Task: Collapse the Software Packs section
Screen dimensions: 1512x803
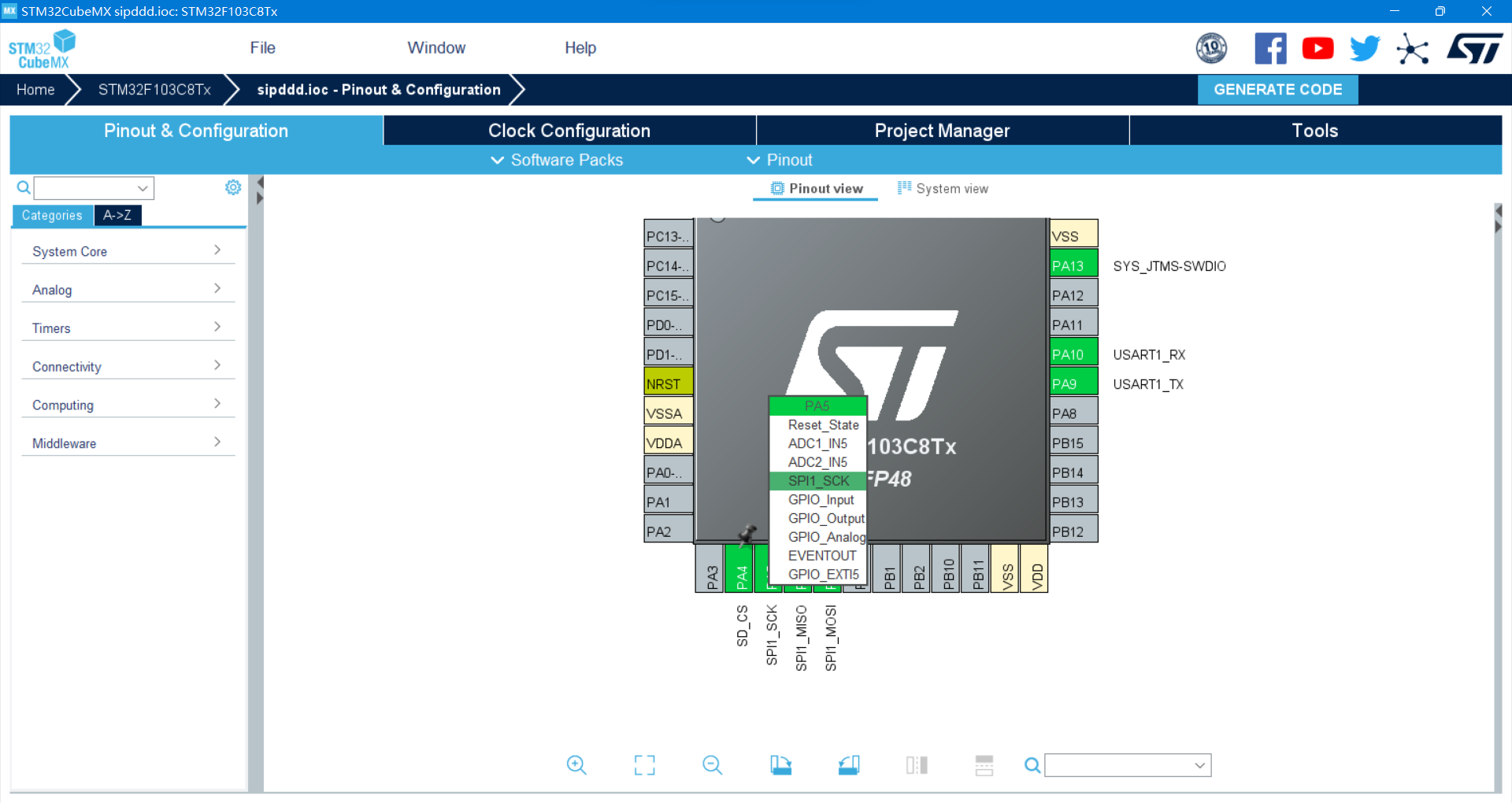Action: (555, 160)
